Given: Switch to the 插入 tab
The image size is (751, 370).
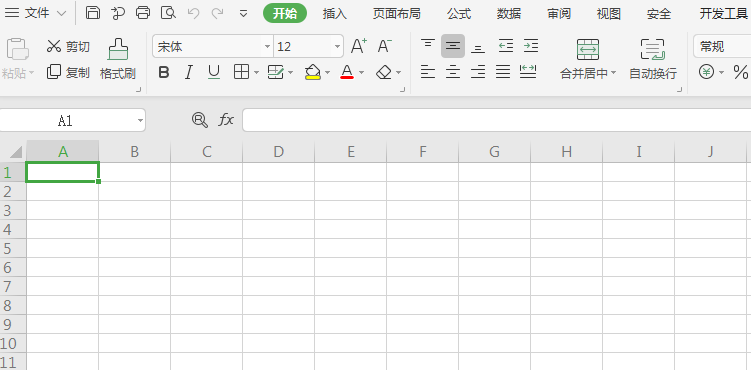Looking at the screenshot, I should click(334, 14).
